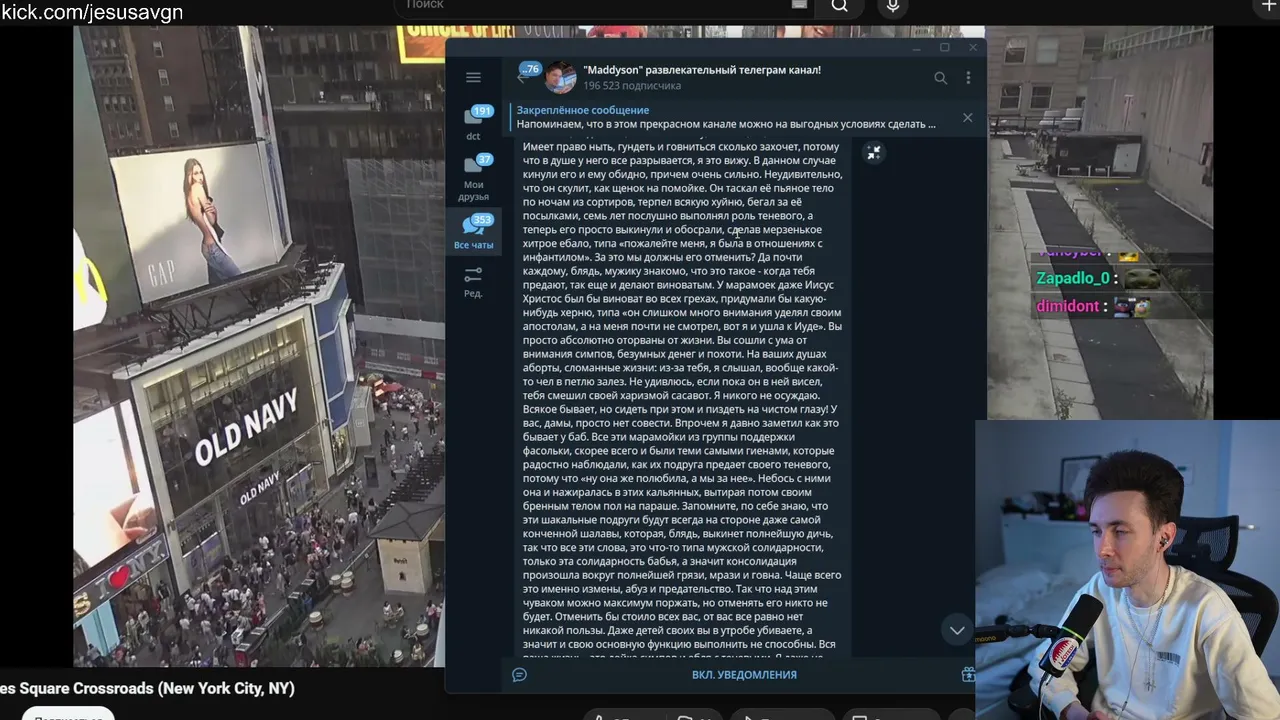Open the pinned message 'Закреплённое сообщение'
The width and height of the screenshot is (1280, 720).
click(x=727, y=117)
